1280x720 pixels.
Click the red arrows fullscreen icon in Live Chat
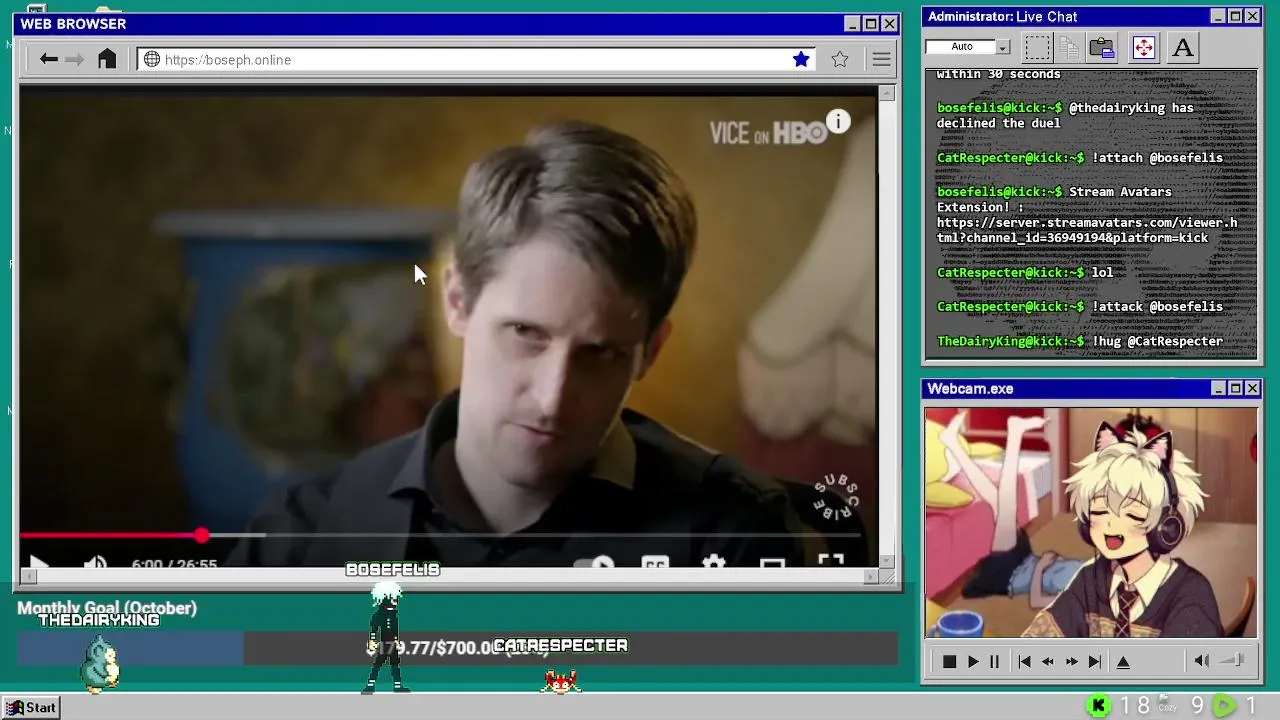click(x=1144, y=47)
